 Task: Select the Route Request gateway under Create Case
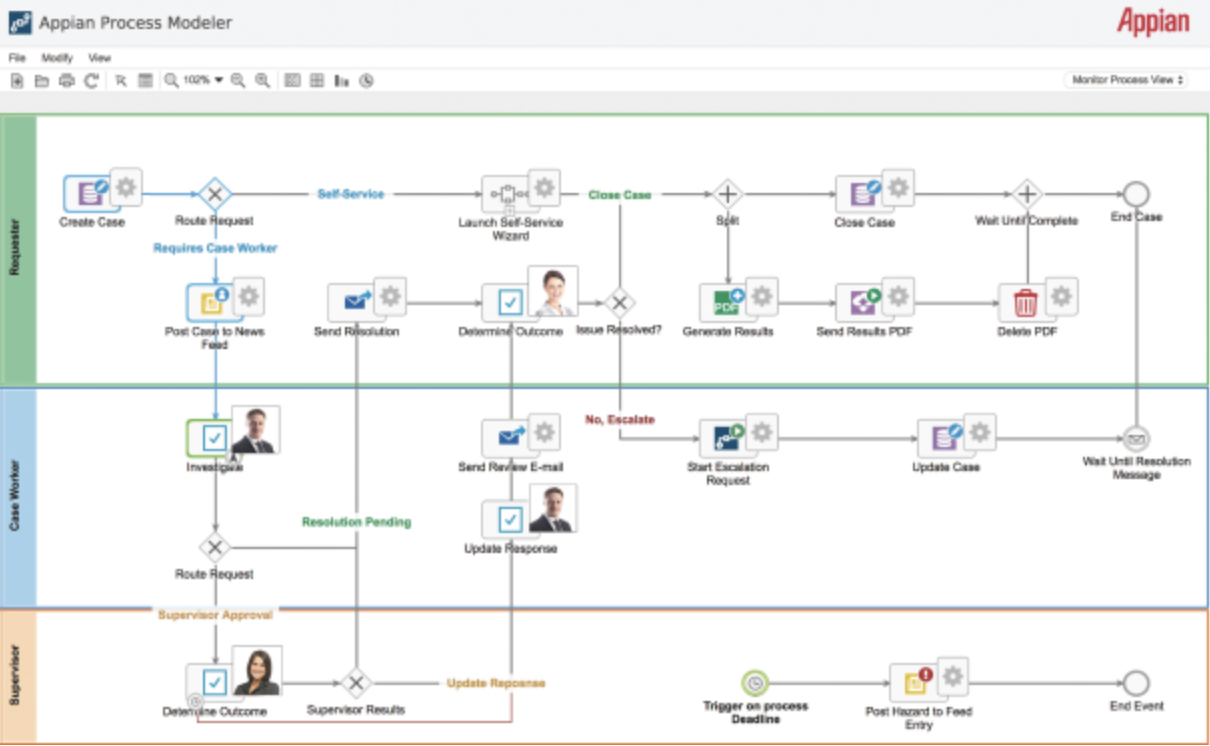pyautogui.click(x=214, y=192)
